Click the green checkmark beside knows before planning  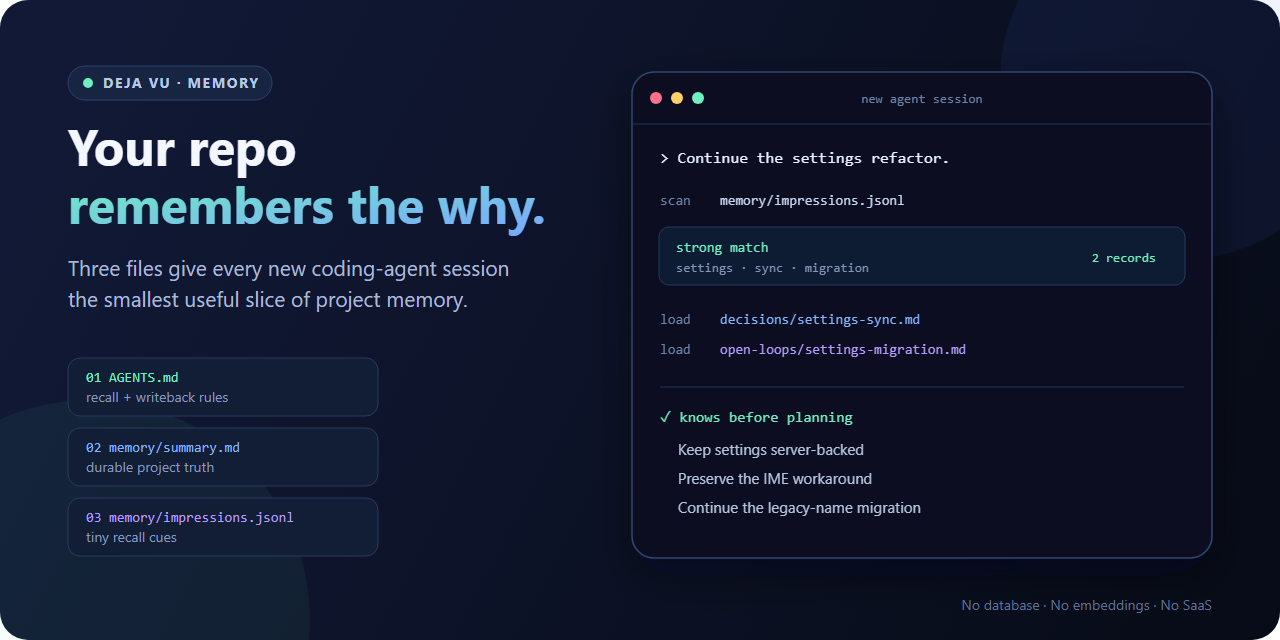(666, 417)
